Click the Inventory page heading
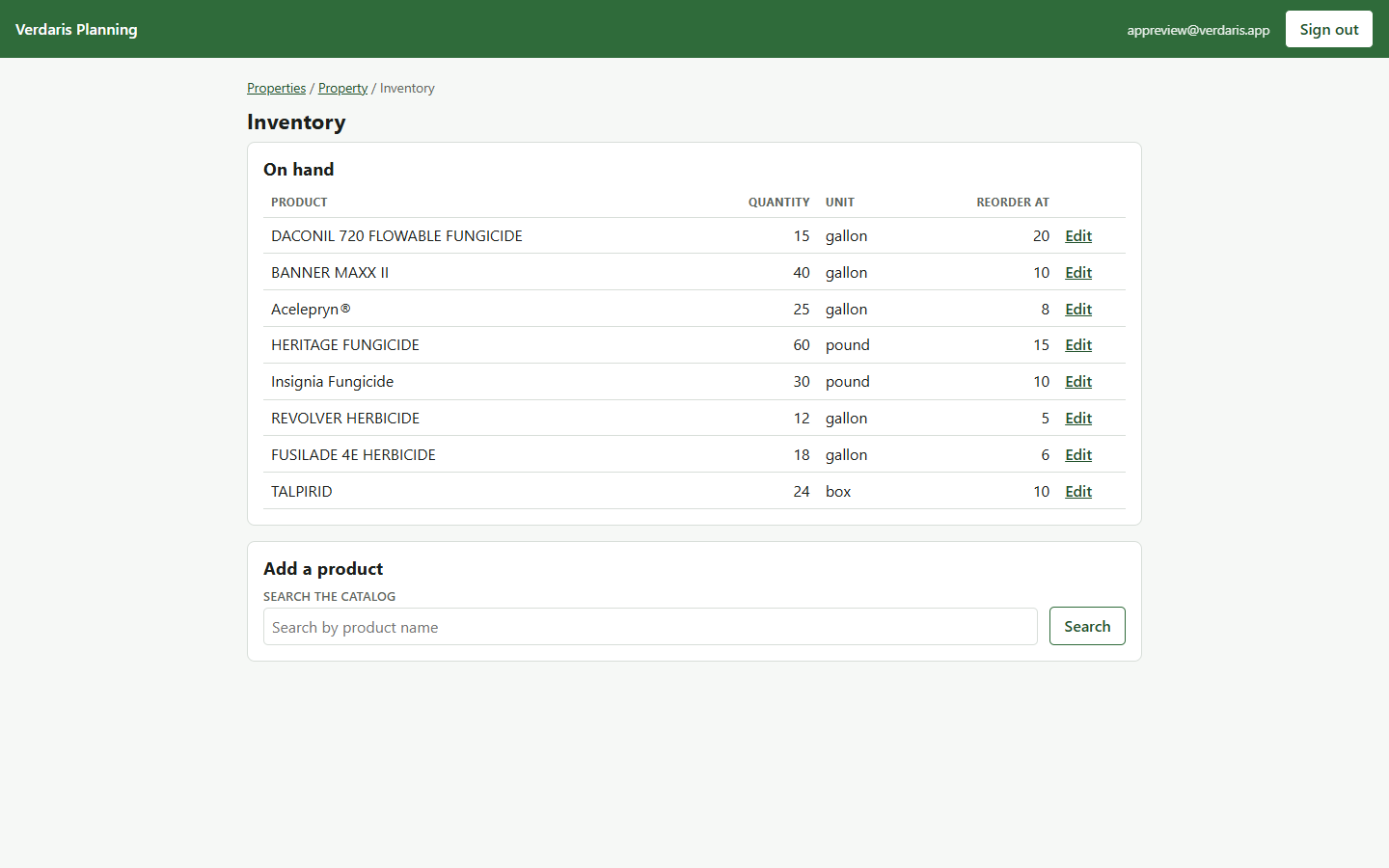 296,122
